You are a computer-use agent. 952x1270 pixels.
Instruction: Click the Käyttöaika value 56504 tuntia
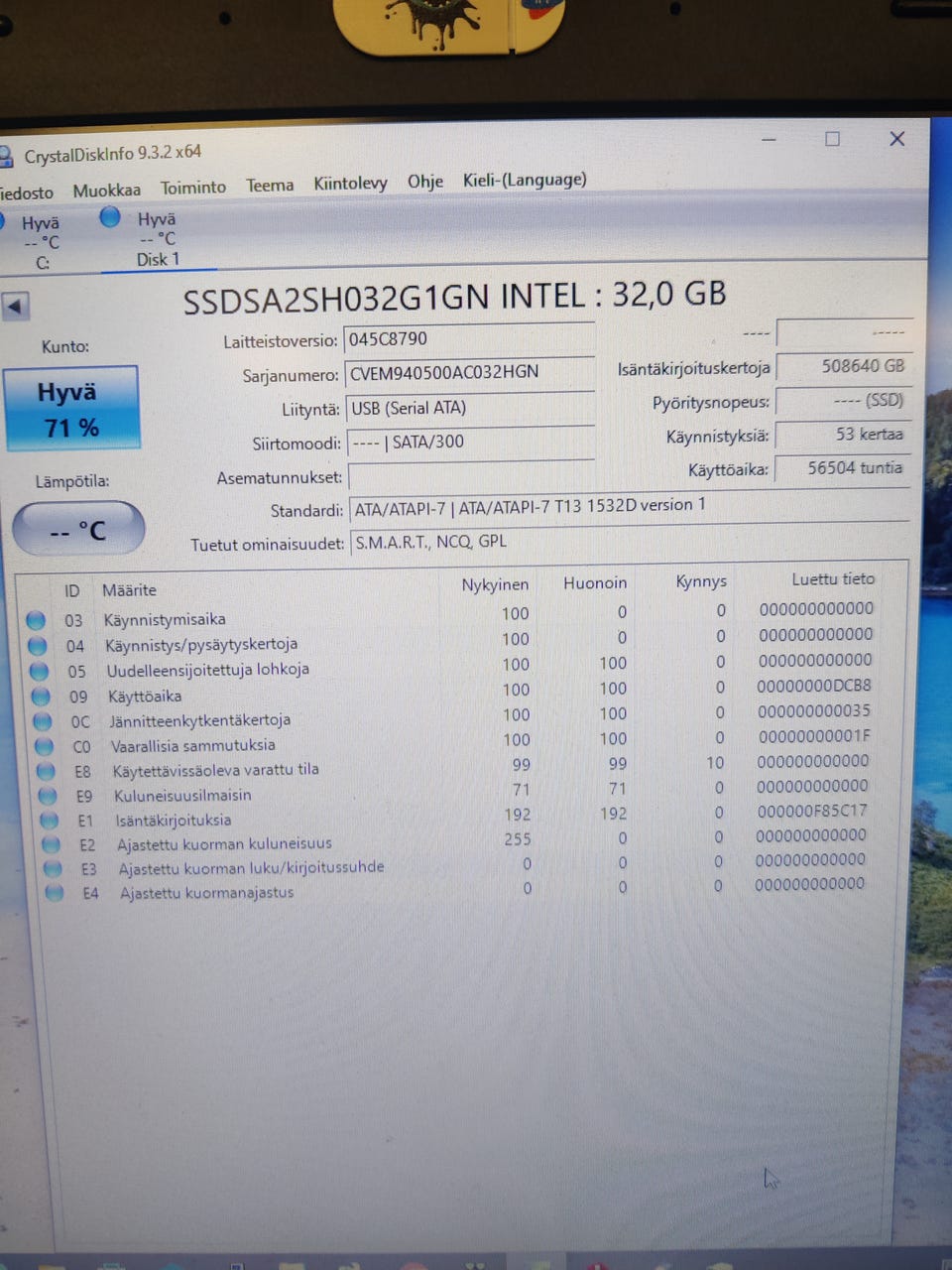pyautogui.click(x=843, y=468)
